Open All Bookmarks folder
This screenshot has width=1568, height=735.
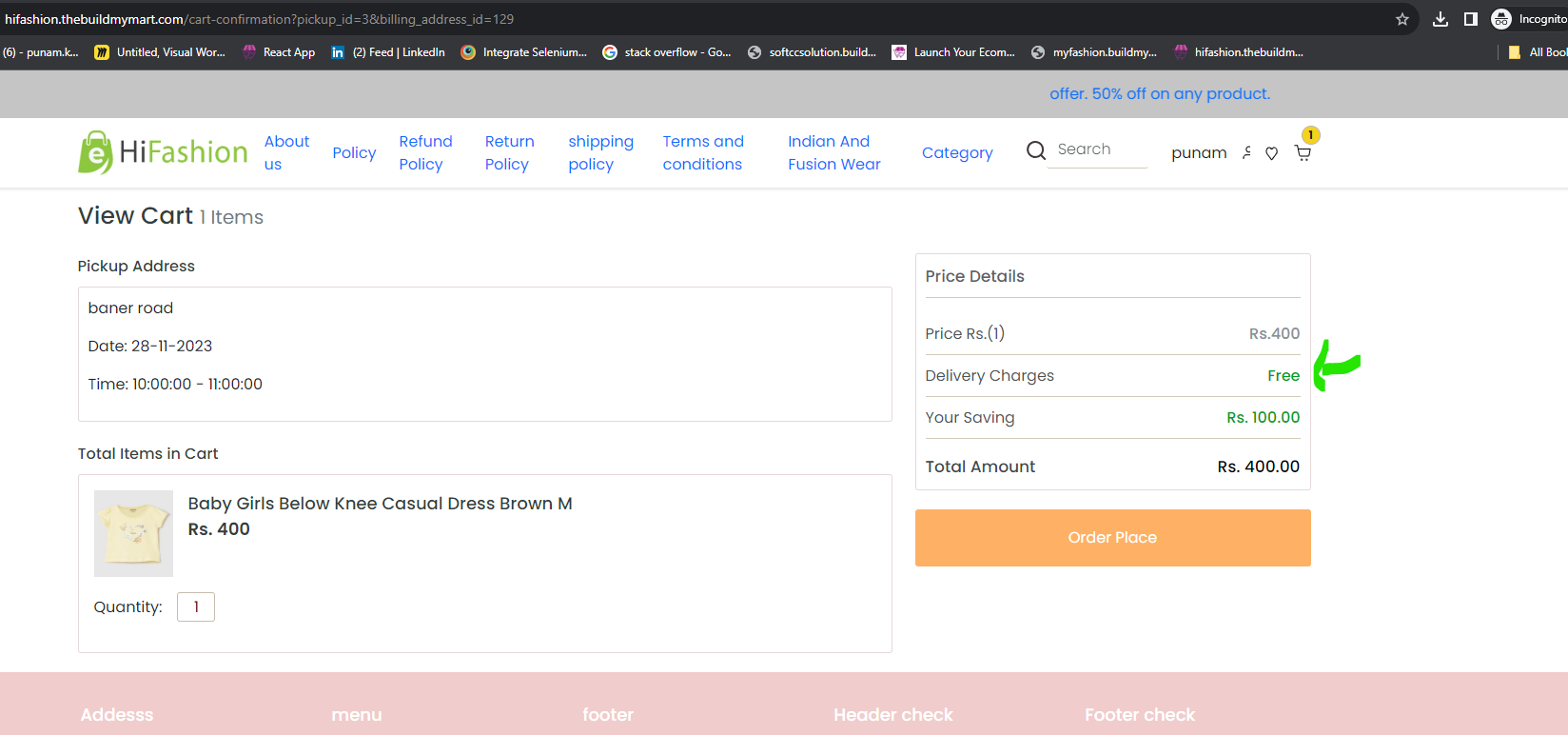(1538, 52)
